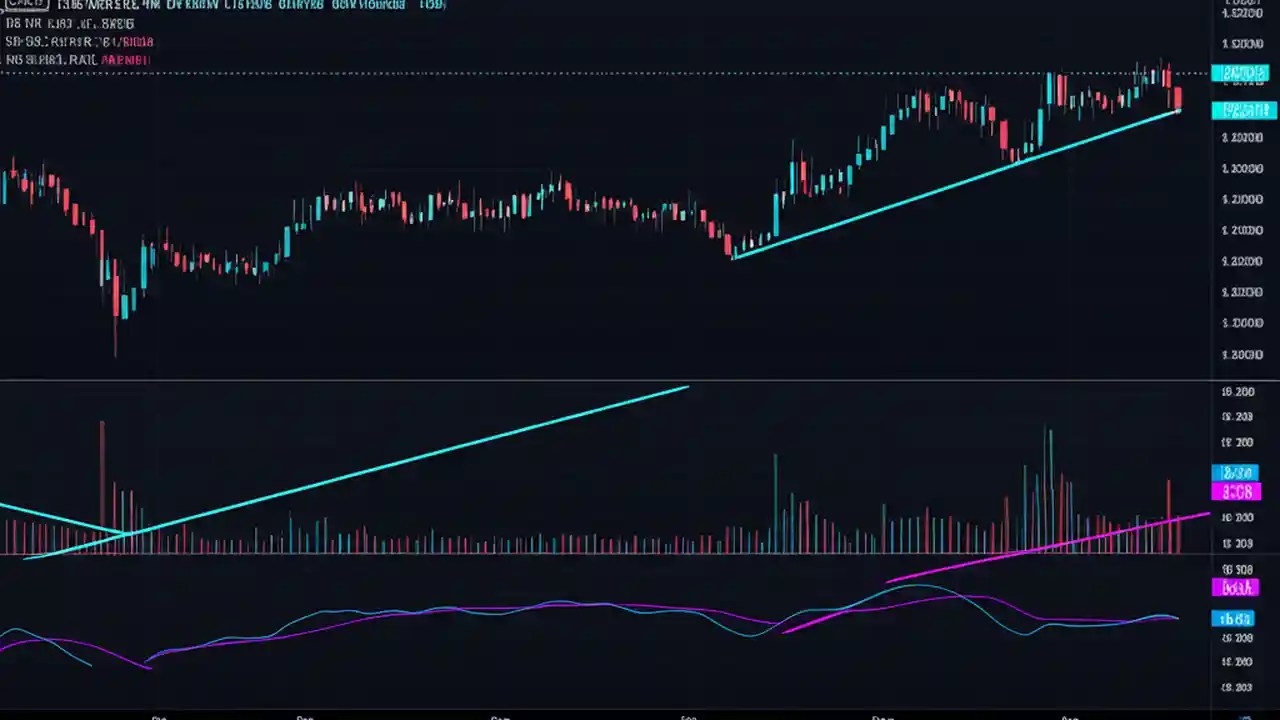Click the red indicator legend entry below the symbol
Screen dimensions: 1280x720
(78, 41)
